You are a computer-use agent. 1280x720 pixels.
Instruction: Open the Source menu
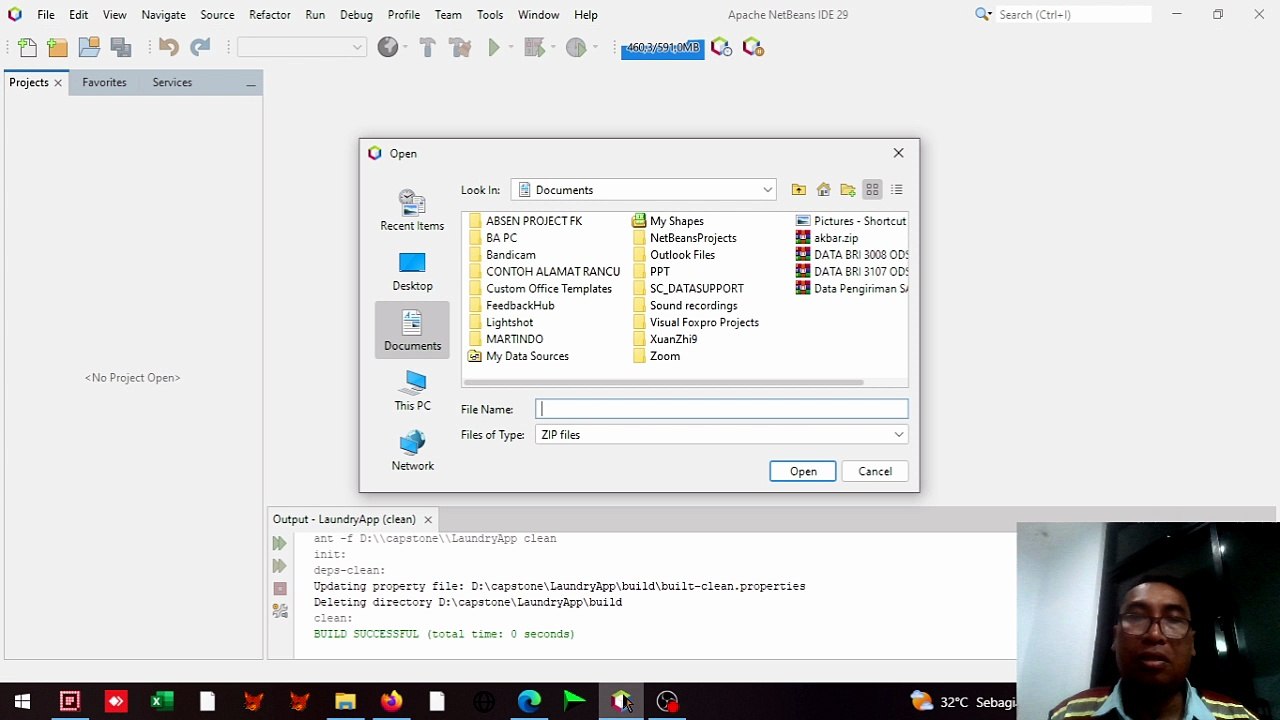(217, 15)
